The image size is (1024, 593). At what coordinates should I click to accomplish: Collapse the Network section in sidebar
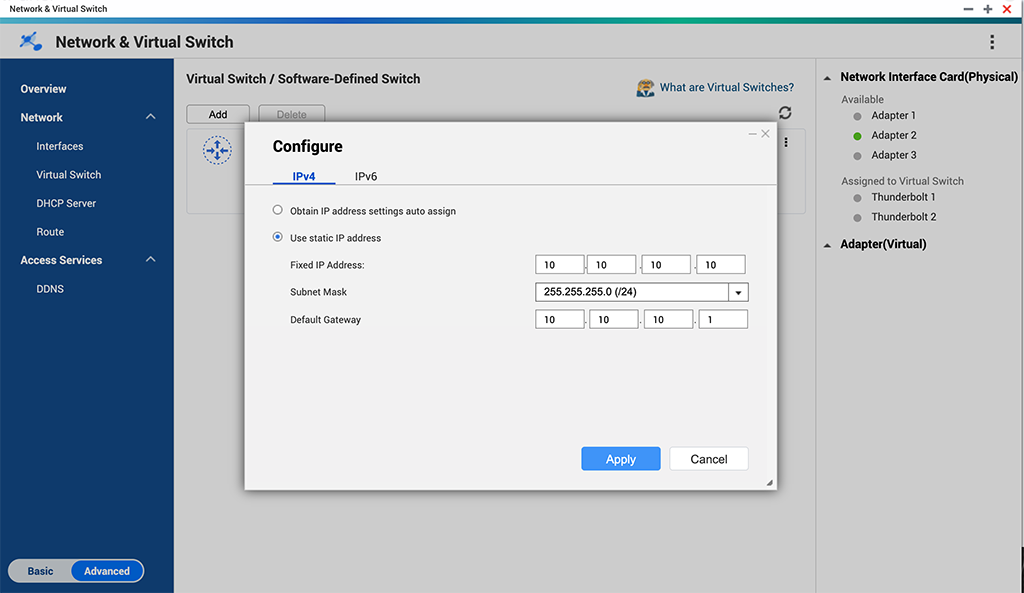[x=151, y=117]
